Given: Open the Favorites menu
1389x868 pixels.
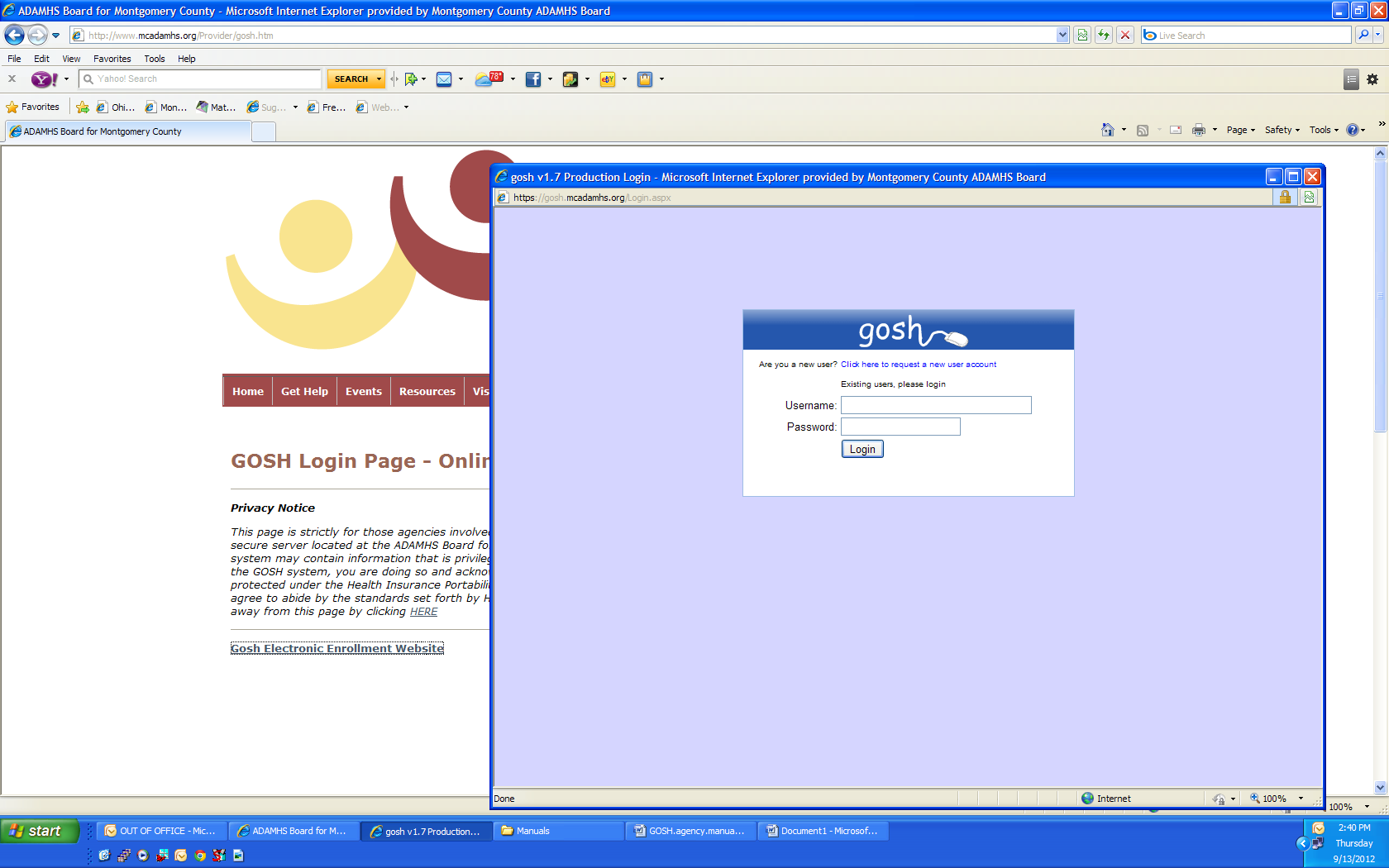Looking at the screenshot, I should 112,59.
